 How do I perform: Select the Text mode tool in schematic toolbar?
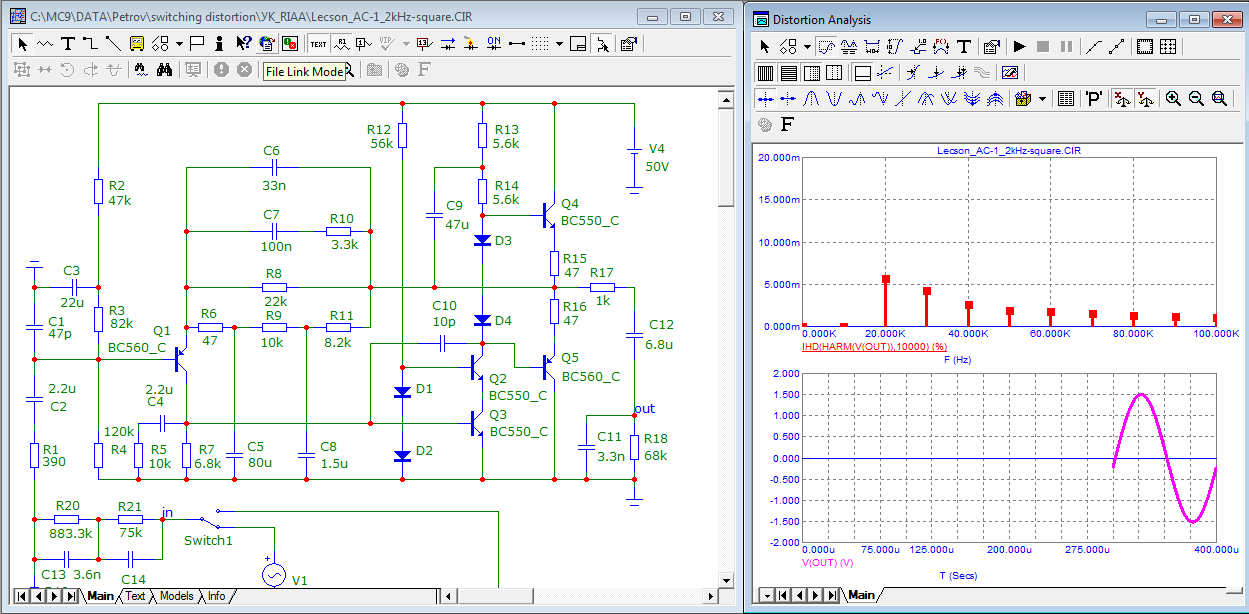(67, 43)
